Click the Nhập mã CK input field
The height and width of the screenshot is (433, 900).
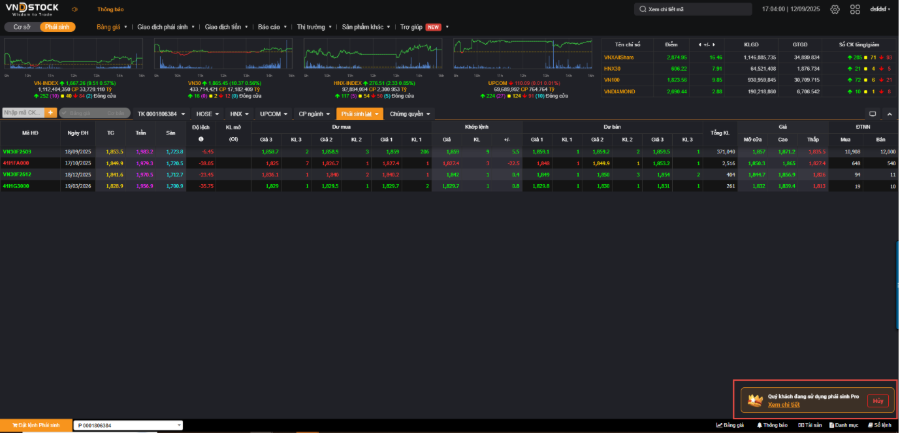24,113
